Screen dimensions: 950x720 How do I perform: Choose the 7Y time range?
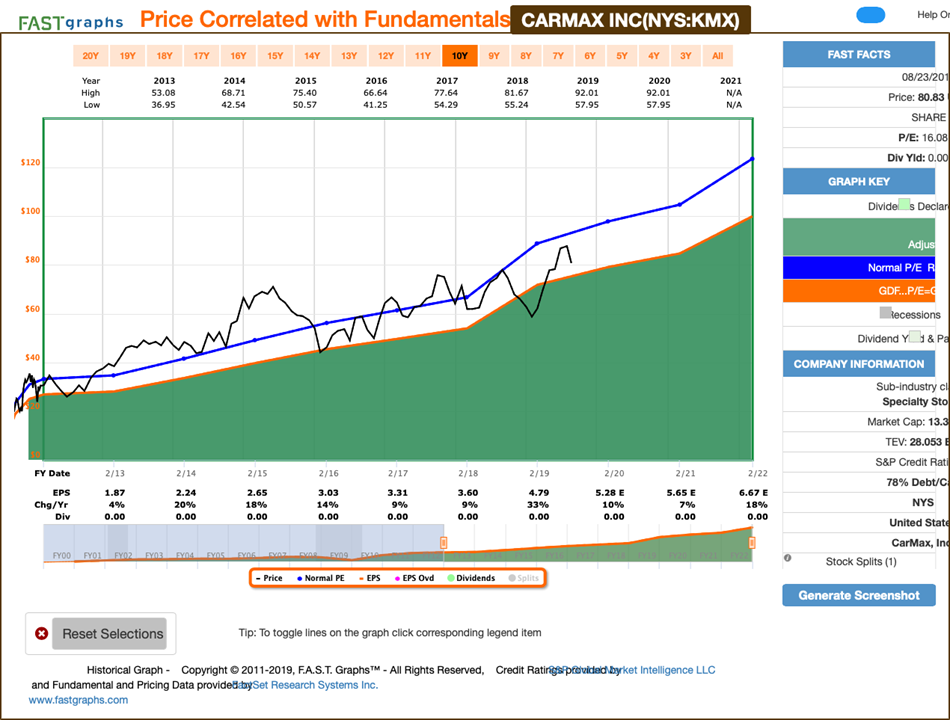(x=558, y=56)
